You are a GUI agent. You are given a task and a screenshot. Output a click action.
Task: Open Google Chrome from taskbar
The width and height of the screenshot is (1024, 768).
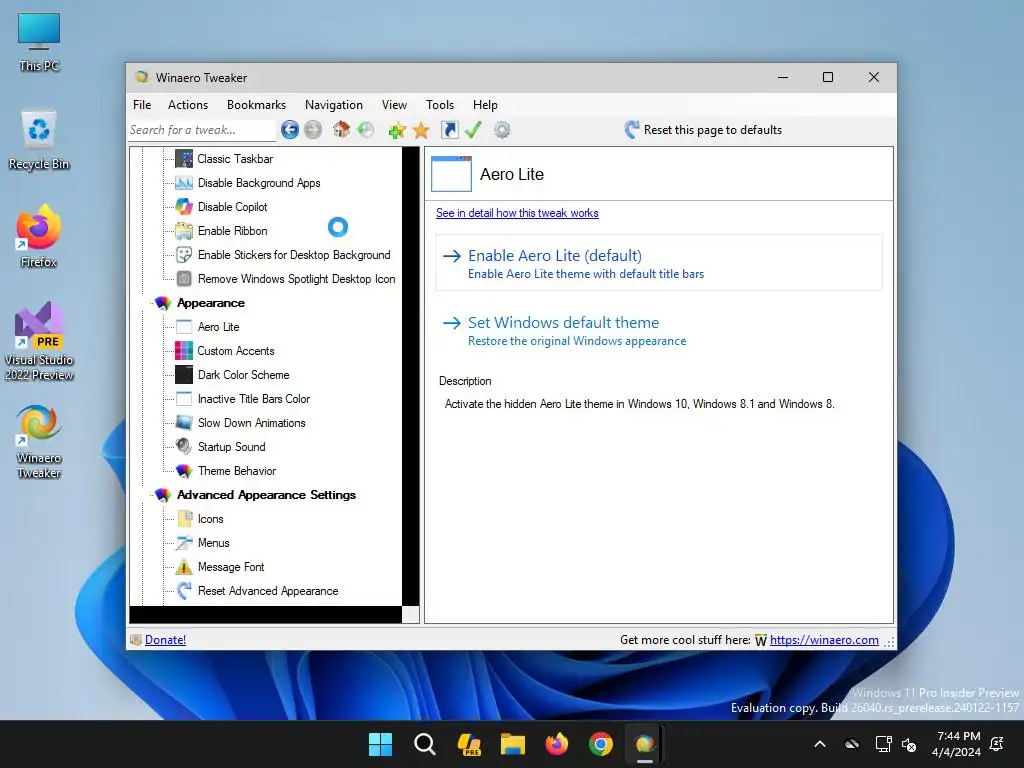pos(601,744)
